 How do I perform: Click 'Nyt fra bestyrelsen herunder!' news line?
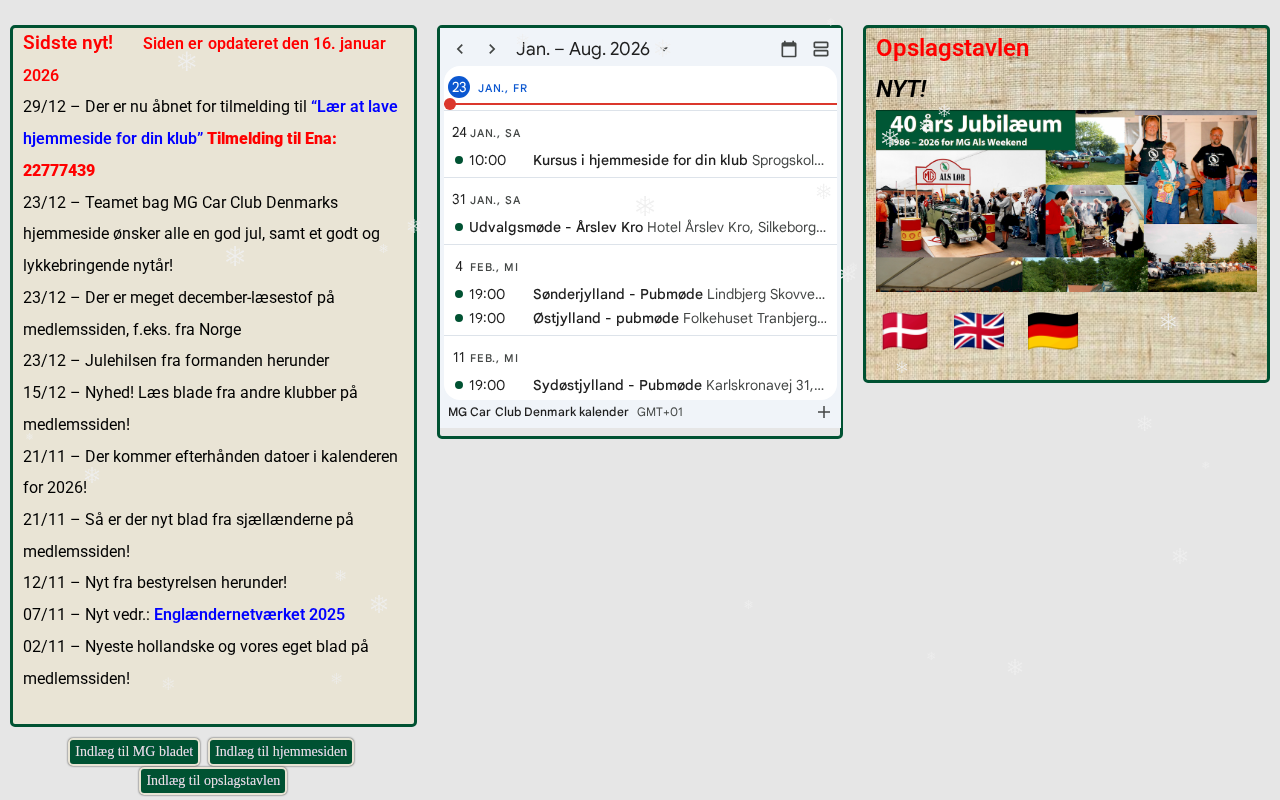pyautogui.click(x=155, y=583)
